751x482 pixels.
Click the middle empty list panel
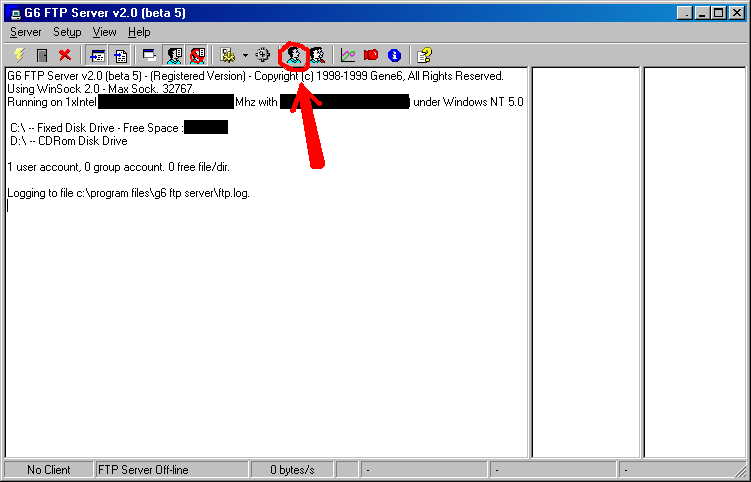pyautogui.click(x=586, y=263)
